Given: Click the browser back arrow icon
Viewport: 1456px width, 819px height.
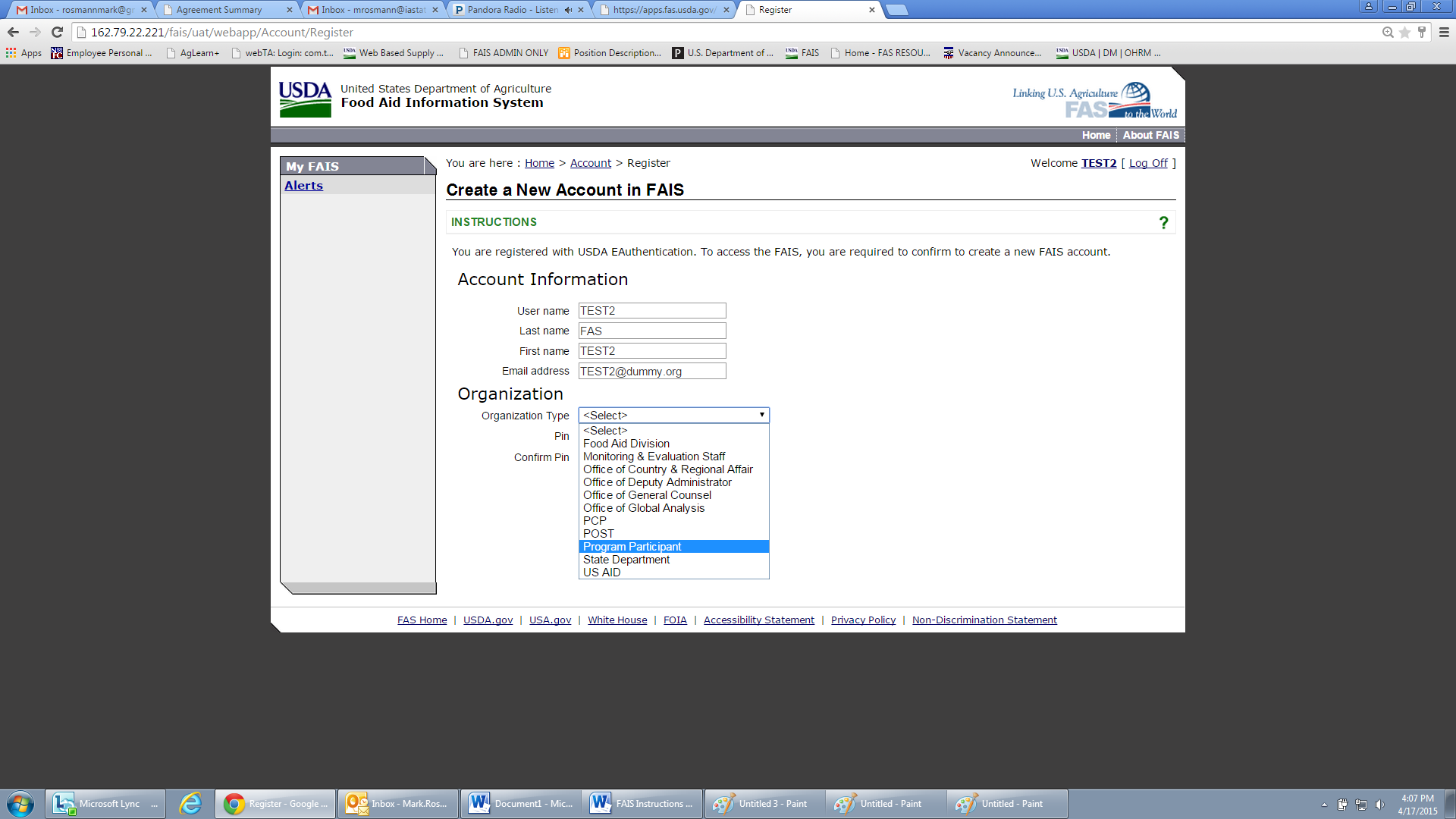Looking at the screenshot, I should coord(13,32).
